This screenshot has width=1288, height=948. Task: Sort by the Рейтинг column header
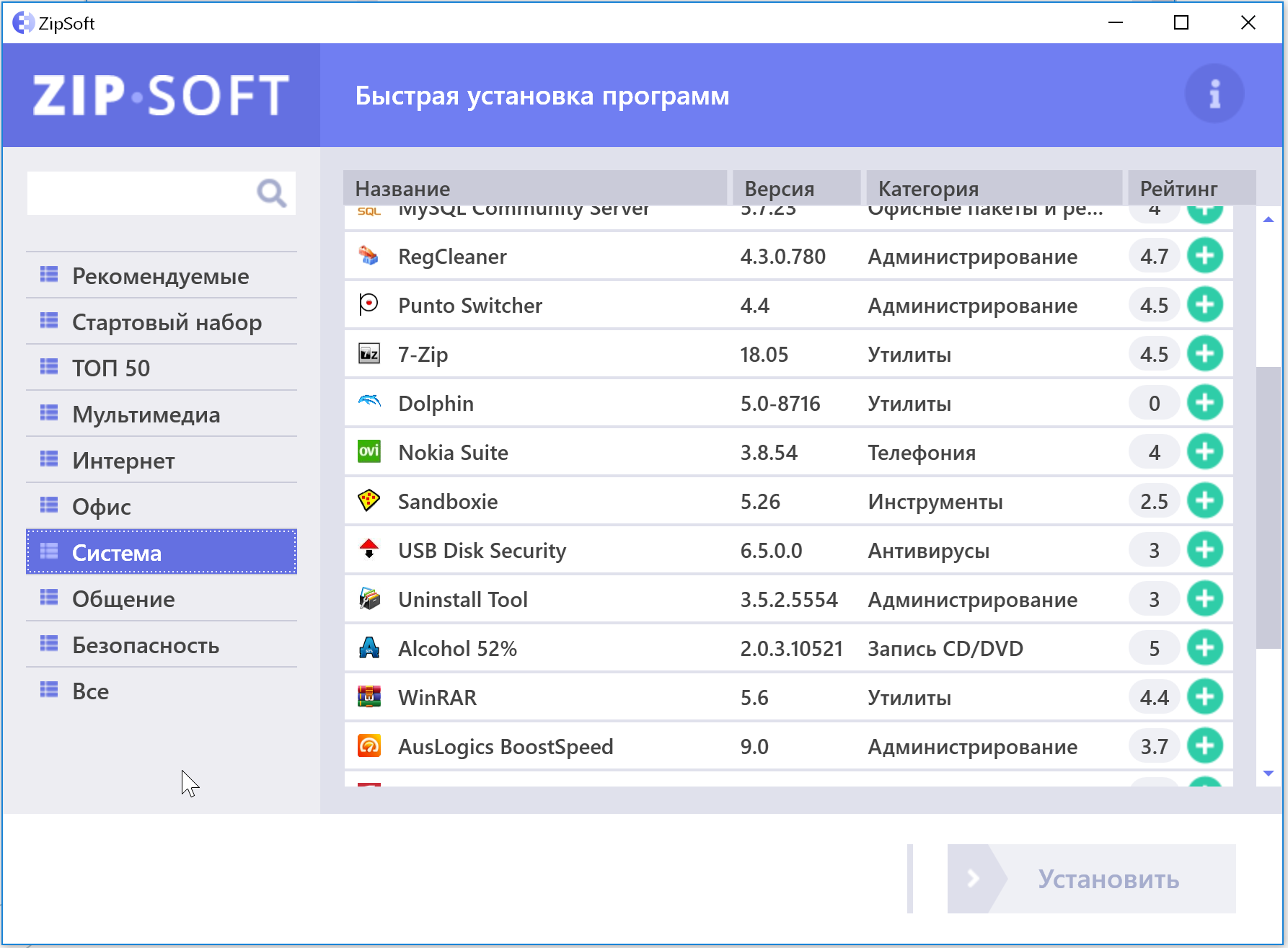click(1191, 187)
